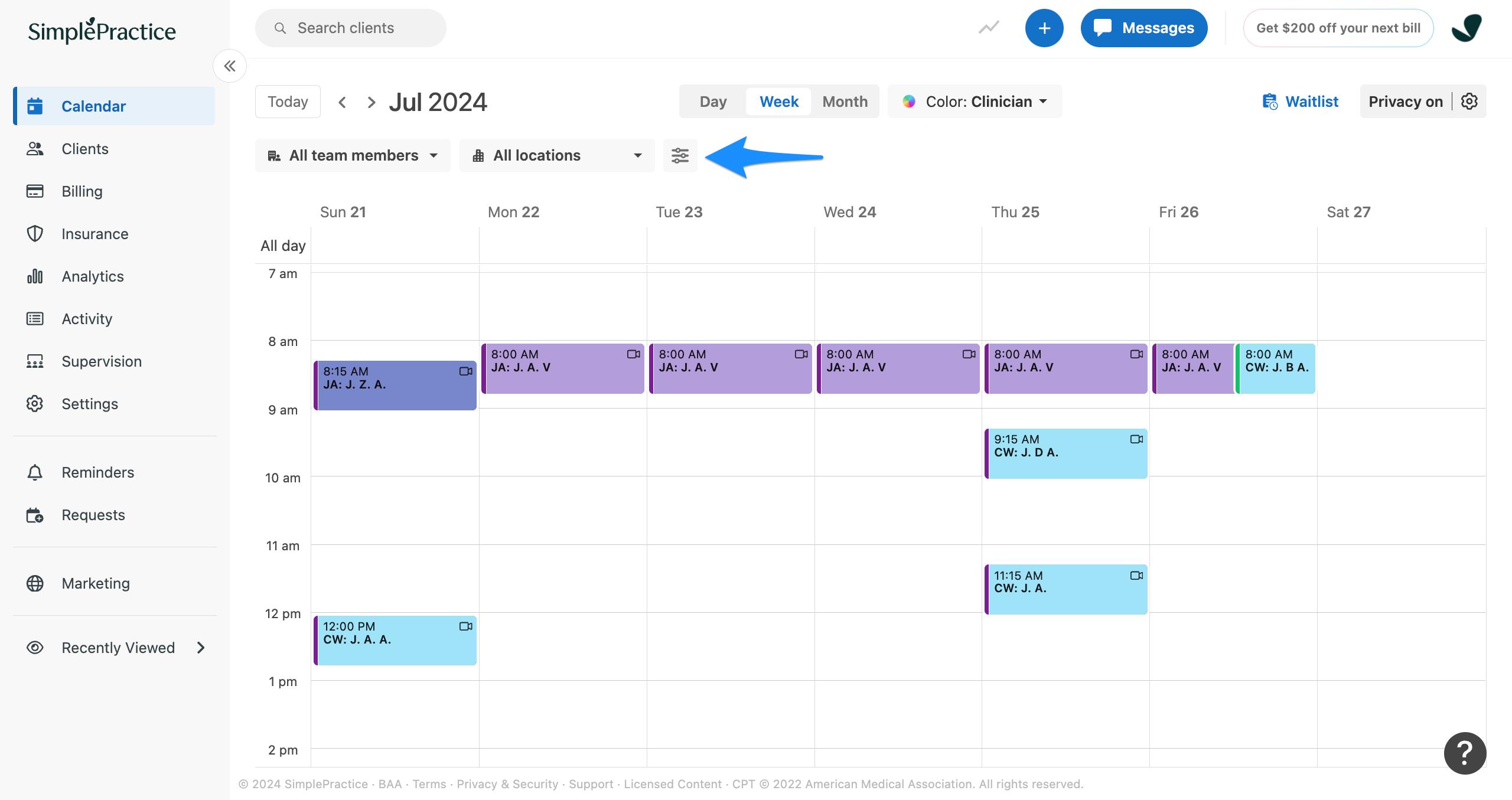Open calendar settings gear icon
The image size is (1512, 800).
pos(1469,102)
